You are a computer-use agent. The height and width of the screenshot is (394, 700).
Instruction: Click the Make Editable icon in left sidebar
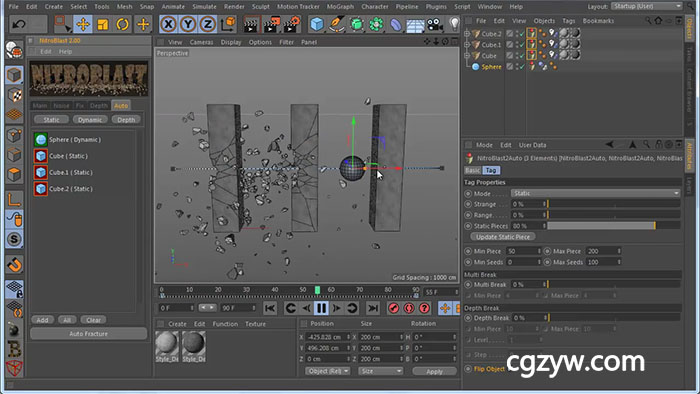point(14,50)
